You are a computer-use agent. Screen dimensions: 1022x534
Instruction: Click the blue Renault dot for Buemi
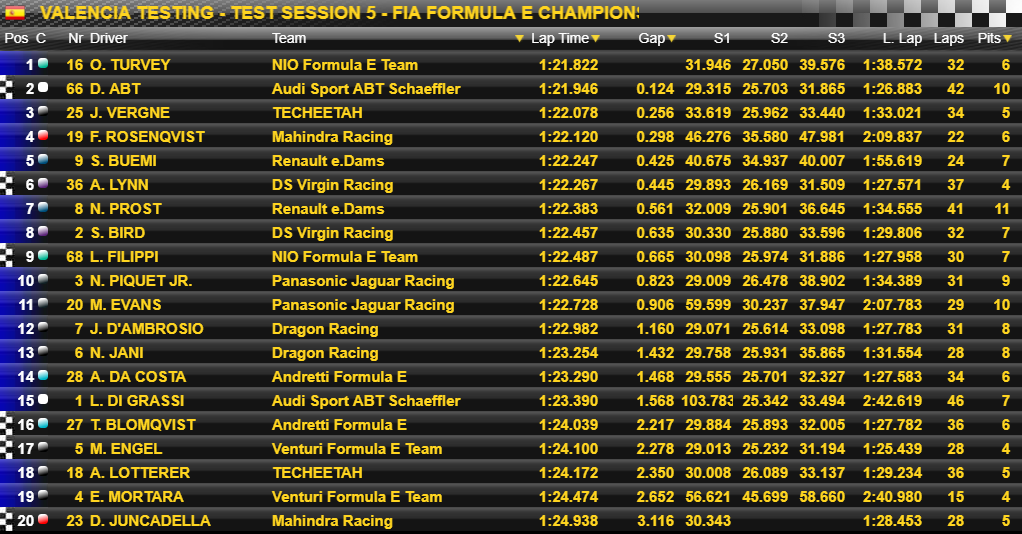[43, 159]
